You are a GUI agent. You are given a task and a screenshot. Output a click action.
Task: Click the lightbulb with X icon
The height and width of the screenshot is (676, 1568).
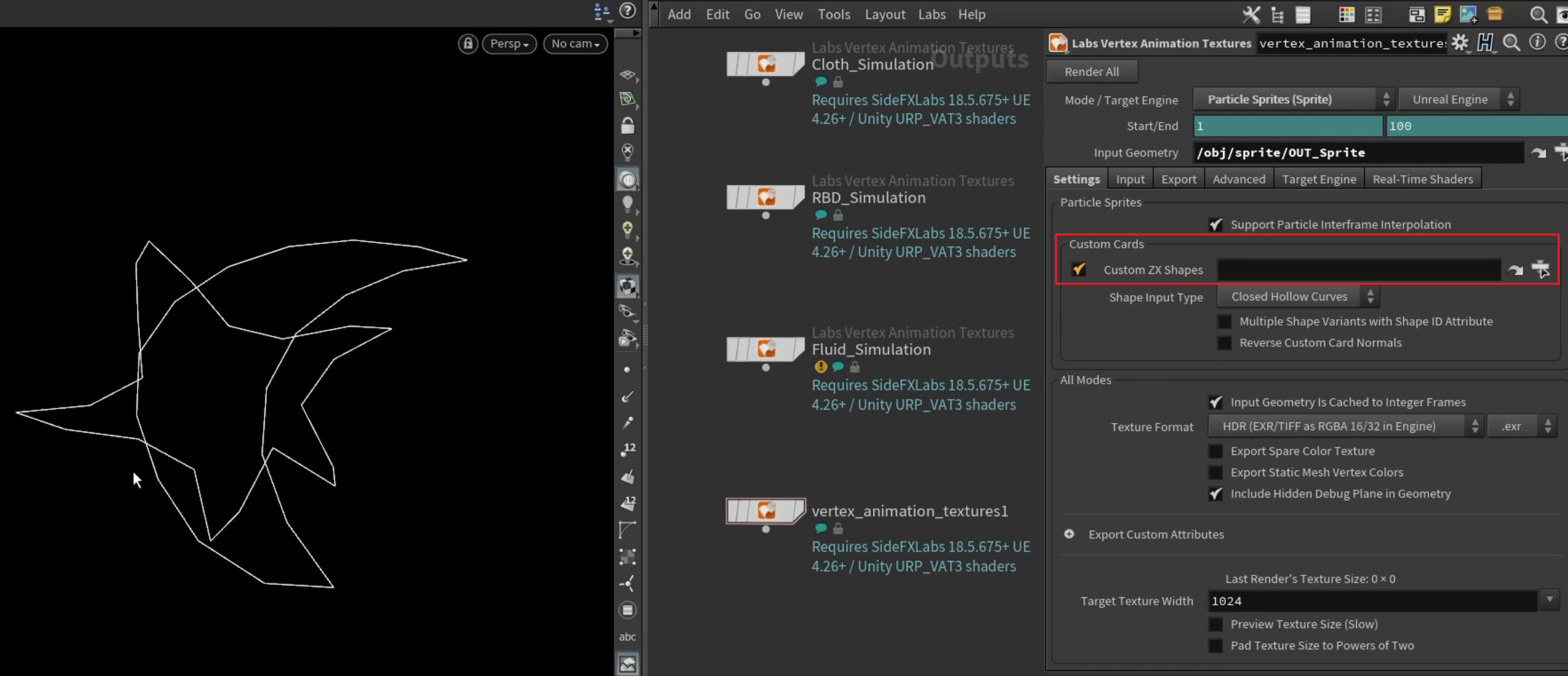627,152
